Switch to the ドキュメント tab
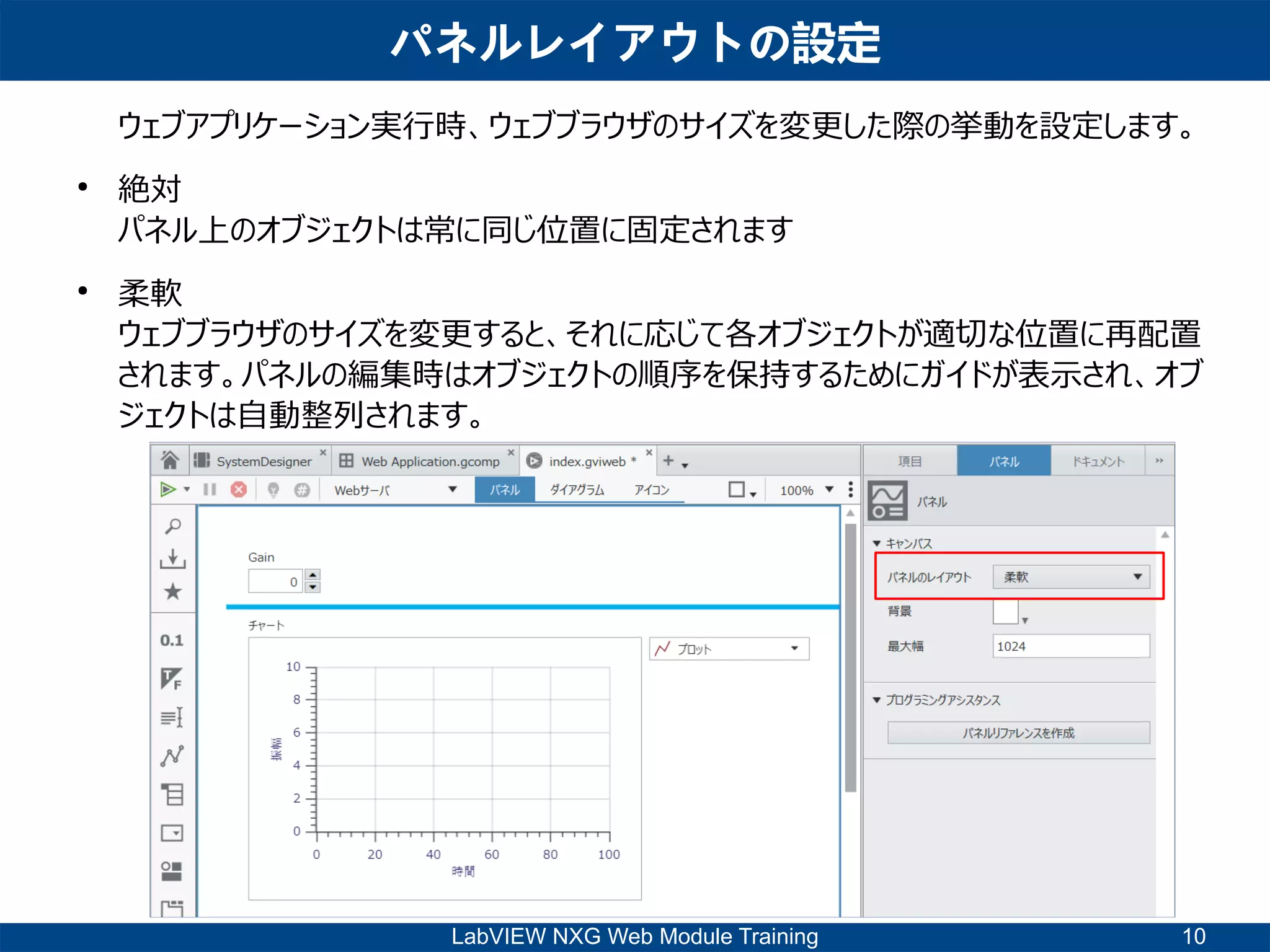Viewport: 1270px width, 952px height. click(x=1098, y=461)
